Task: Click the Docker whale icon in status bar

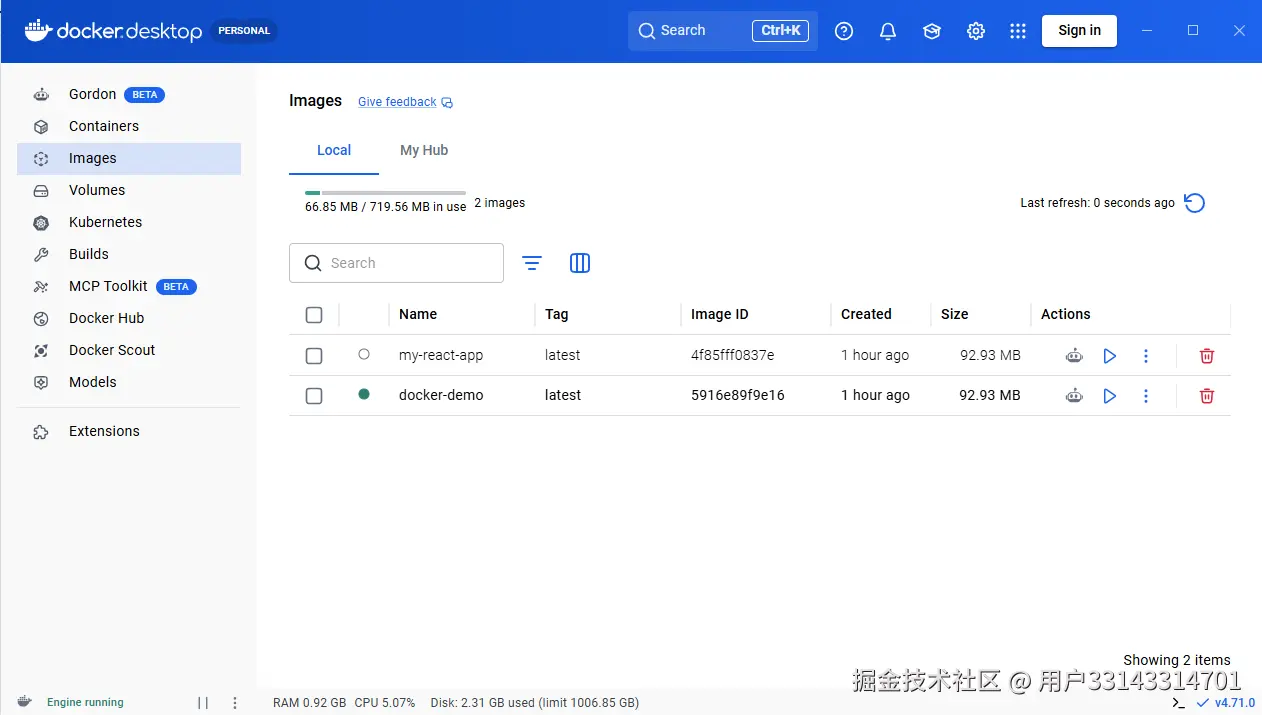Action: click(25, 702)
